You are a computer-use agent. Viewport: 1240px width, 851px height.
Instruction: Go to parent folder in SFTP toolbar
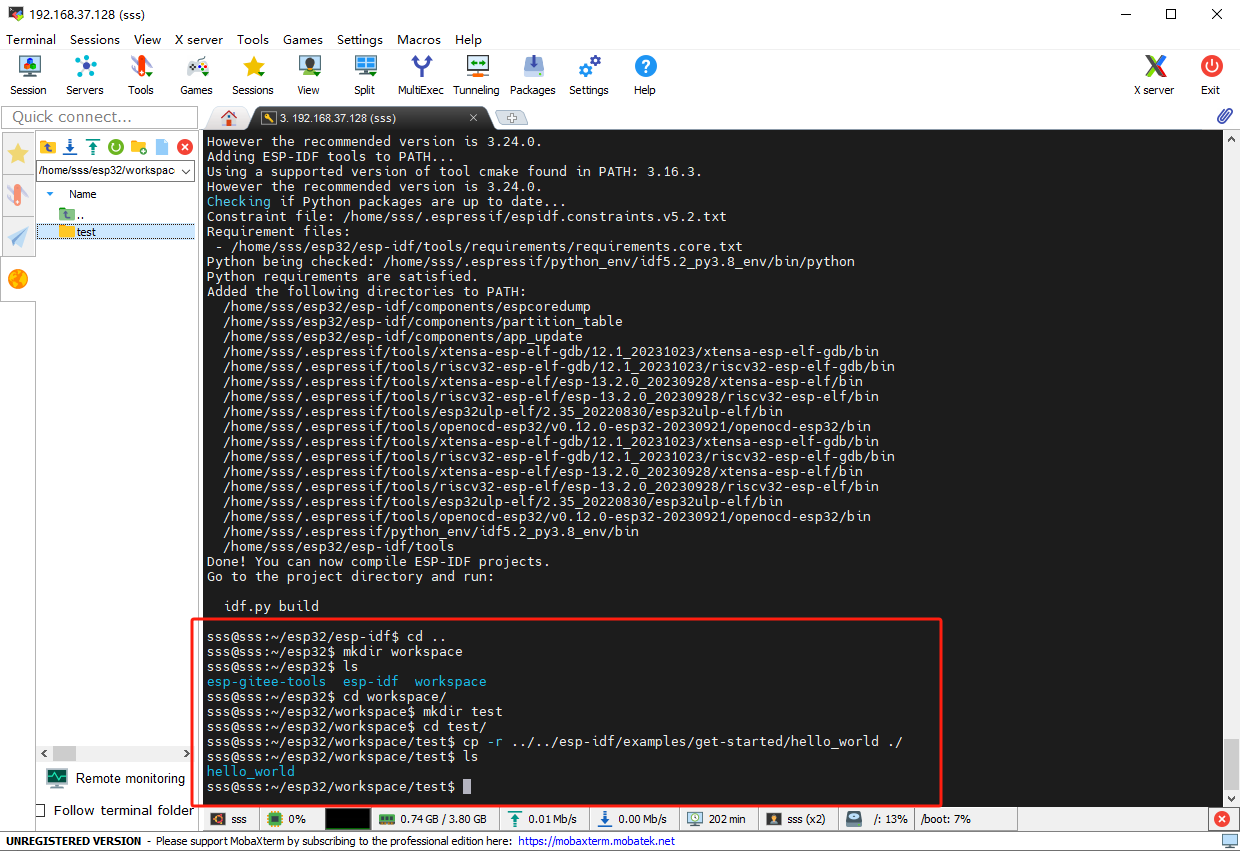click(x=47, y=147)
